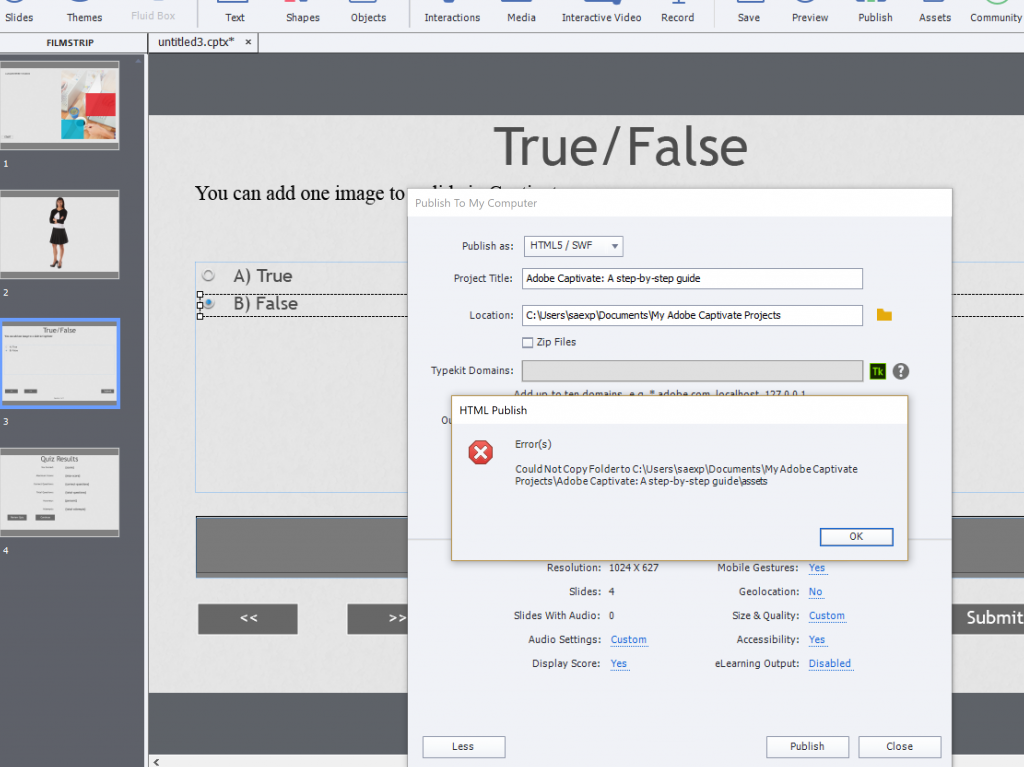Viewport: 1024px width, 767px height.
Task: Open the Shapes toolbar tool
Action: (x=302, y=13)
